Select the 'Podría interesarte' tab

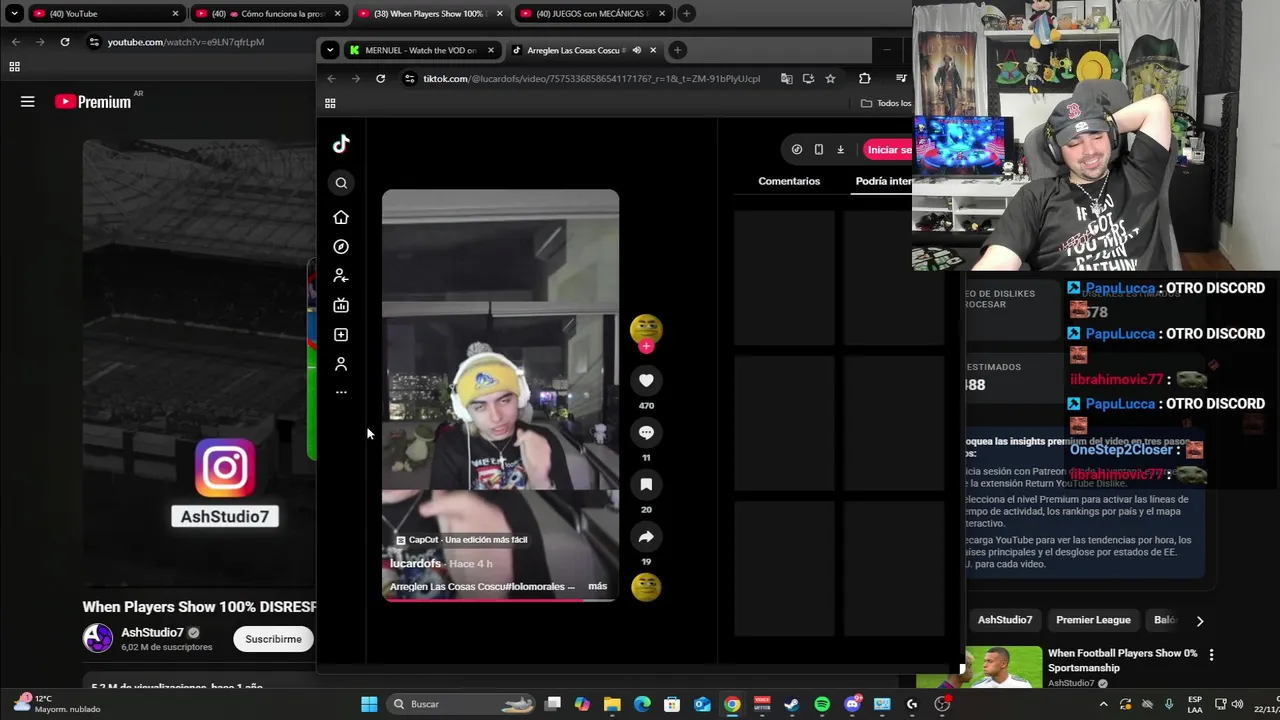[884, 181]
